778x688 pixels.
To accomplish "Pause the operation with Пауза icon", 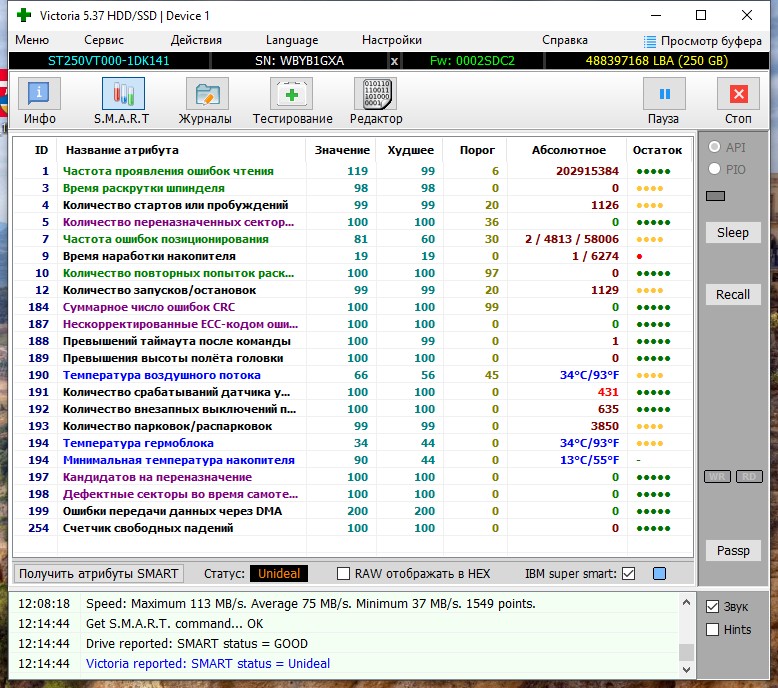I will coord(664,94).
